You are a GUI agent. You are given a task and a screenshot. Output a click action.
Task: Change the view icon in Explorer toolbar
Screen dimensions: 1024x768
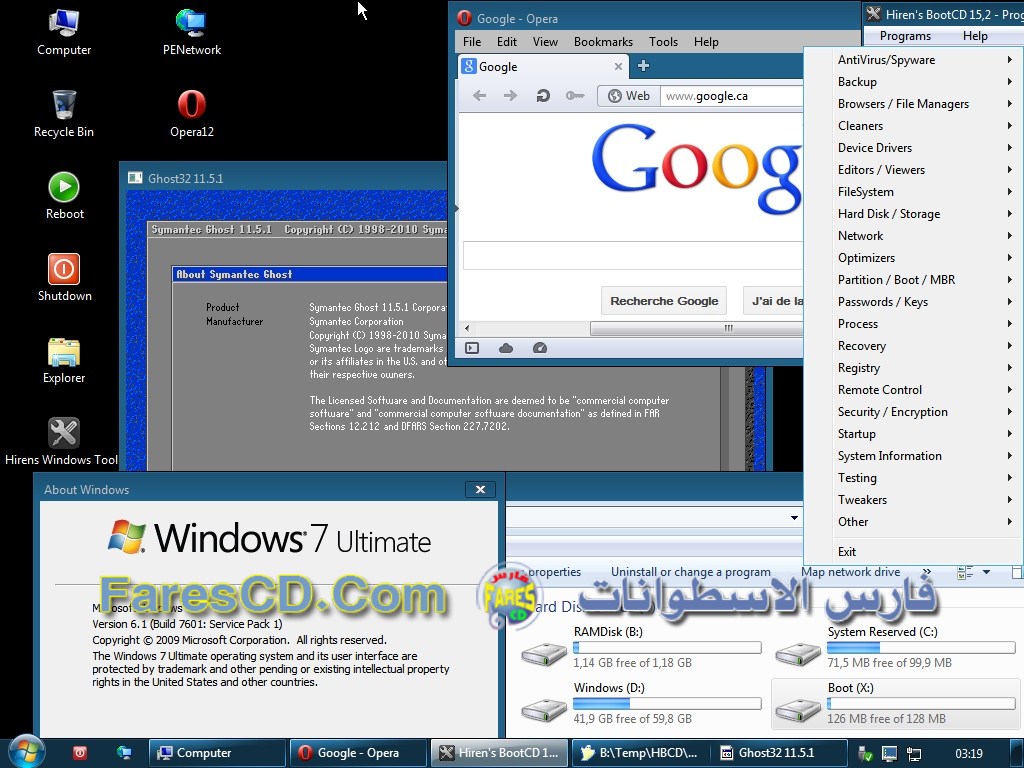point(965,573)
